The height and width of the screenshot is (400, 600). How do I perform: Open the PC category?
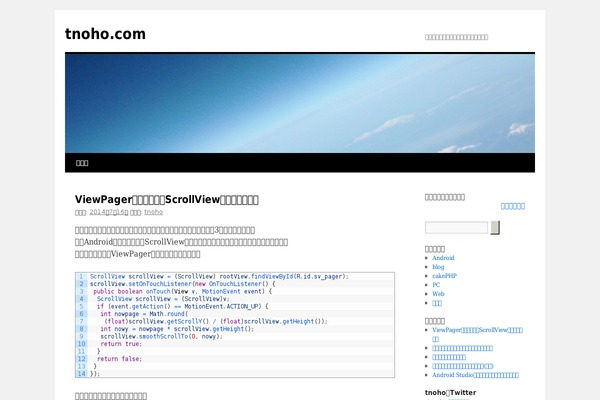(436, 285)
